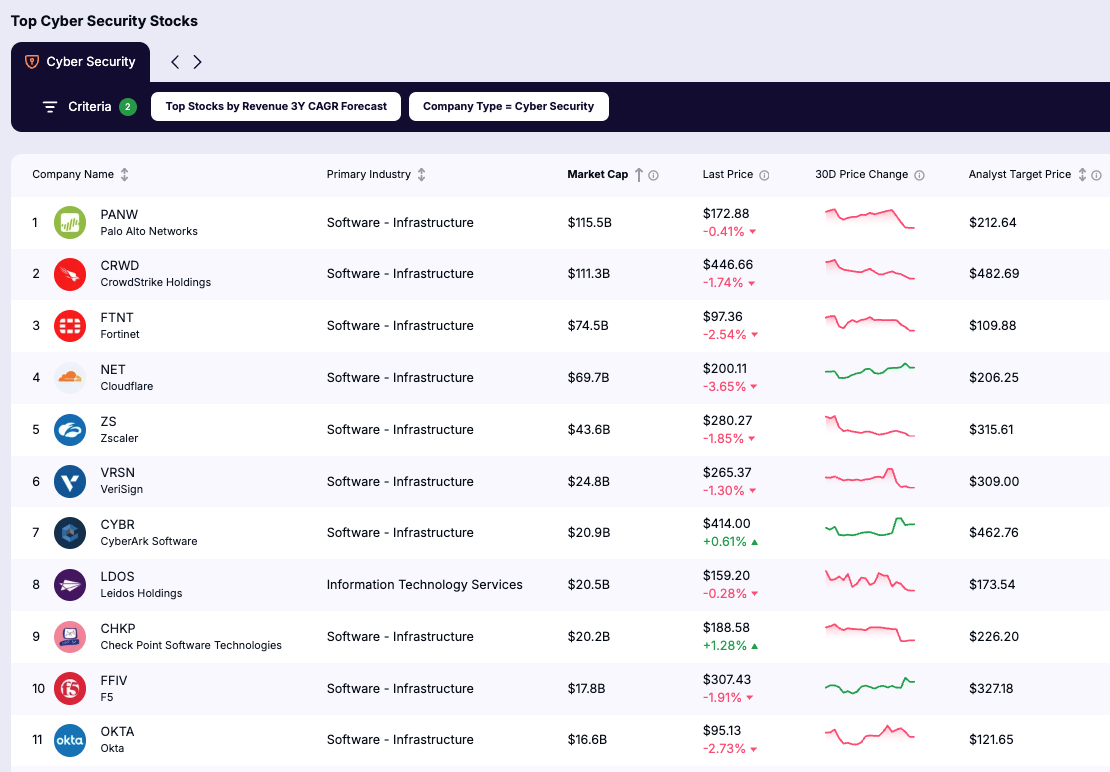The height and width of the screenshot is (772, 1110).
Task: Open the Cyber Security tab
Action: pos(80,62)
